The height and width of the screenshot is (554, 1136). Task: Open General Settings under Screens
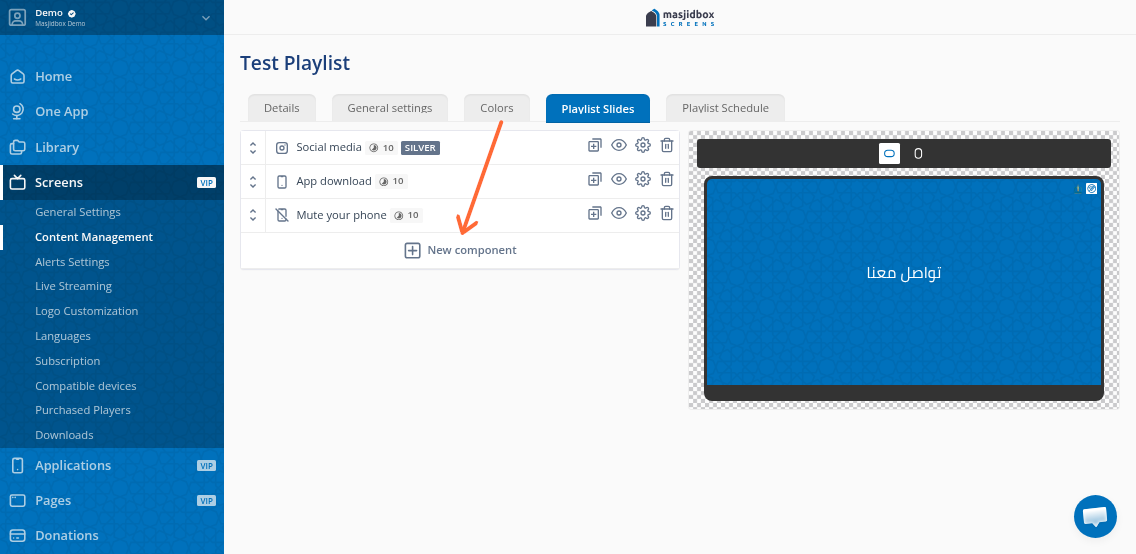point(78,212)
